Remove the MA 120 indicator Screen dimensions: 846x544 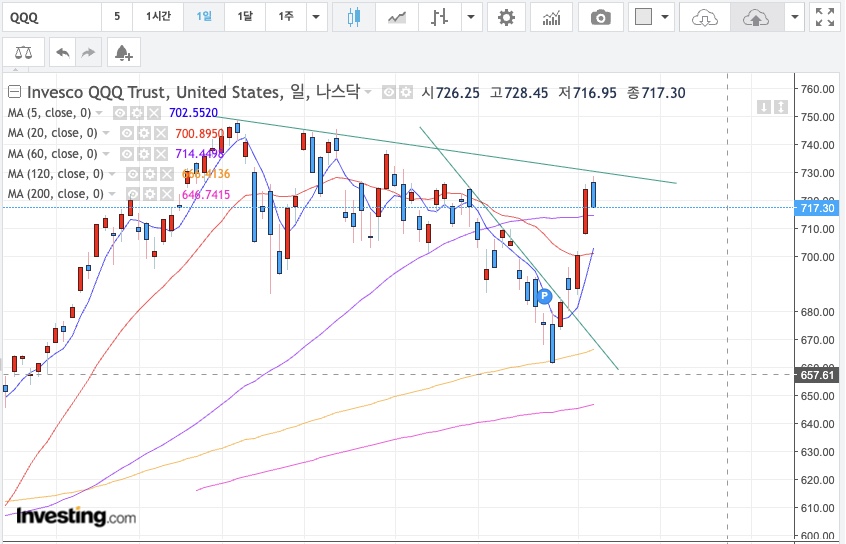pos(167,174)
